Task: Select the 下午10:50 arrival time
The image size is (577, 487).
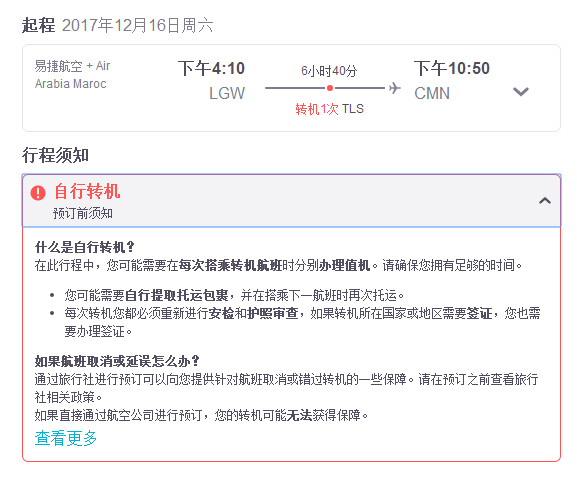Action: click(x=452, y=68)
